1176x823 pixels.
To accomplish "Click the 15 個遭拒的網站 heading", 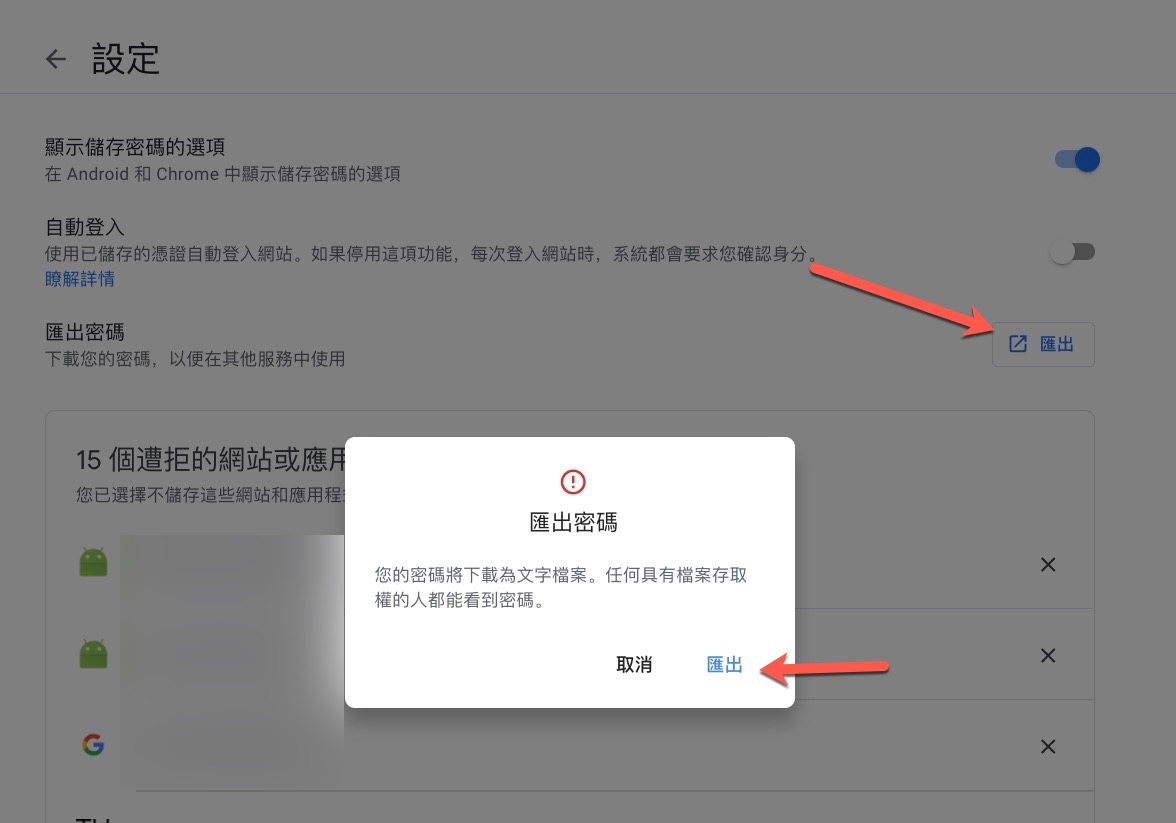I will click(211, 459).
